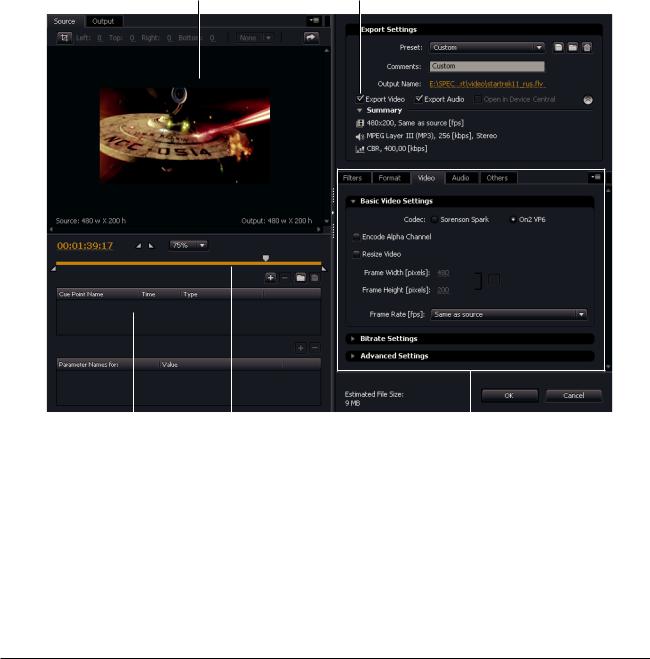Enable the Resize Video checkbox

click(356, 254)
